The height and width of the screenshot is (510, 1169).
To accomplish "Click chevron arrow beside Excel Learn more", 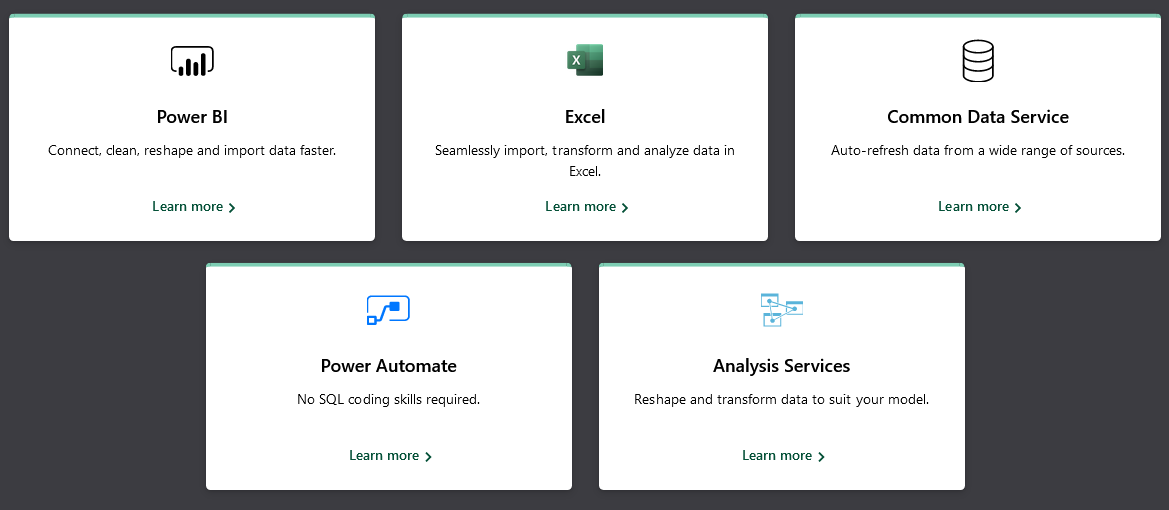I will (x=625, y=208).
